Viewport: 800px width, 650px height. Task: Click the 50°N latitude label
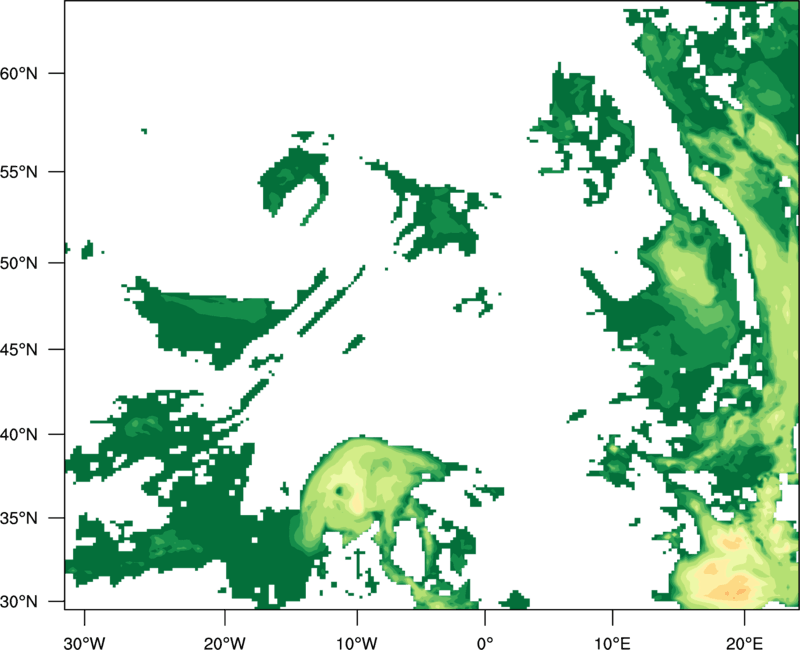coord(18,263)
